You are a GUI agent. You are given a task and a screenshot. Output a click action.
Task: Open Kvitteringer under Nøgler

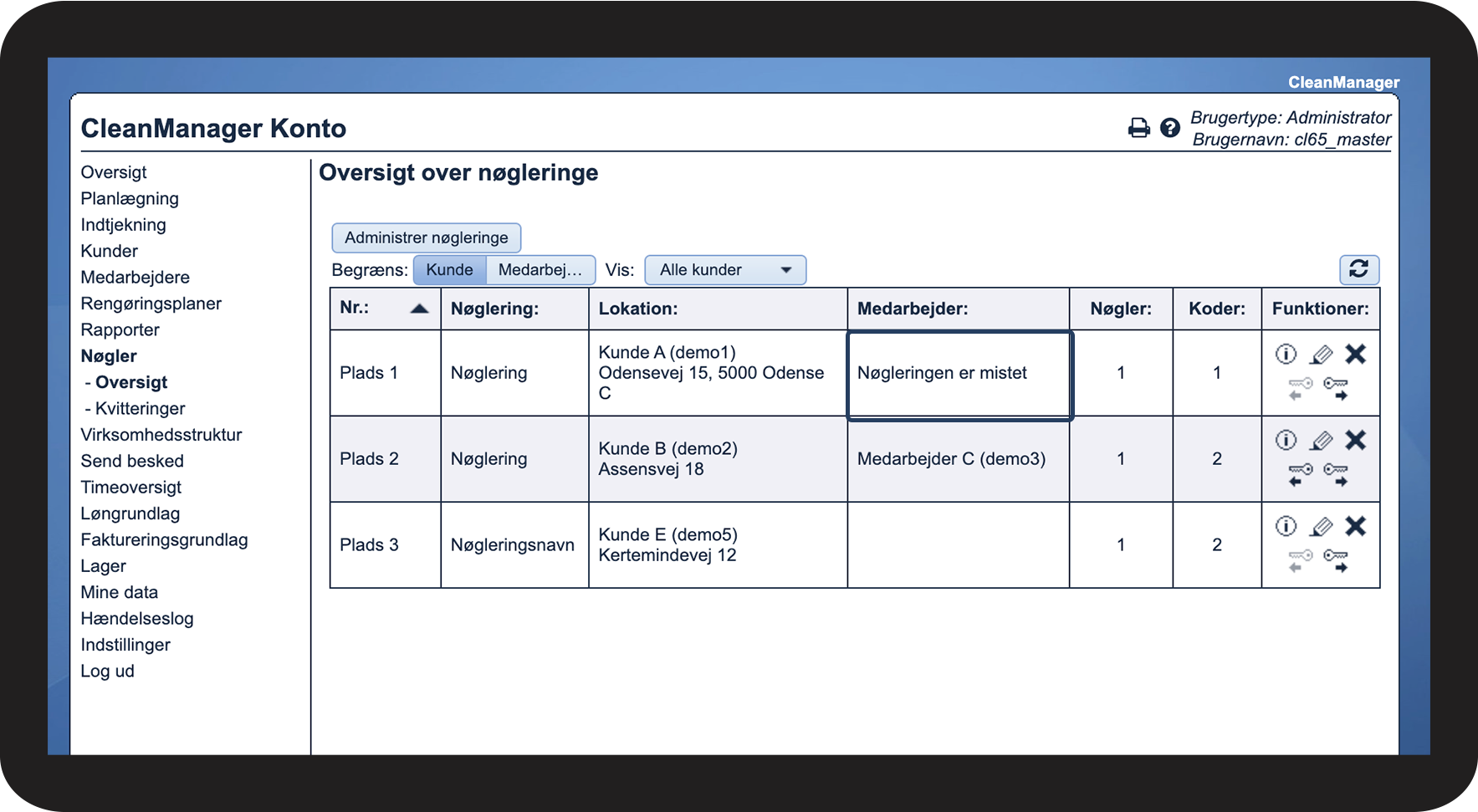click(x=140, y=409)
